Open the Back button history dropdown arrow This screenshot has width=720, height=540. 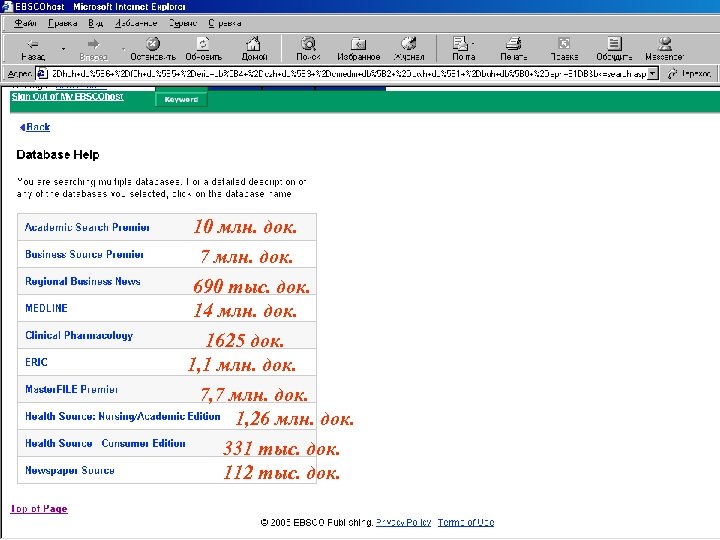coord(63,49)
